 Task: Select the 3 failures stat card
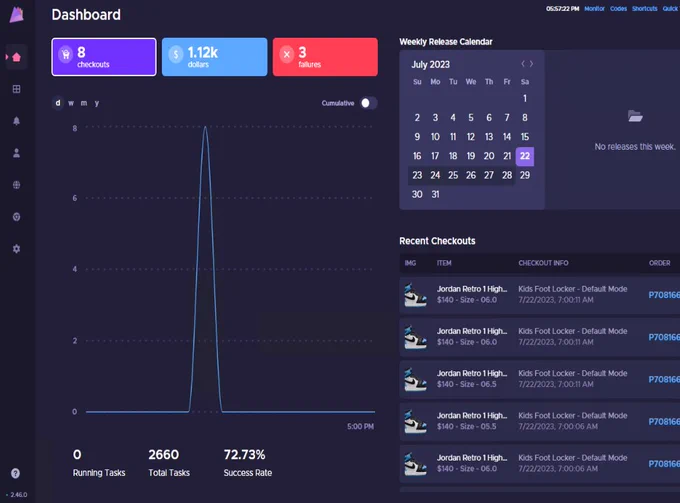(325, 57)
